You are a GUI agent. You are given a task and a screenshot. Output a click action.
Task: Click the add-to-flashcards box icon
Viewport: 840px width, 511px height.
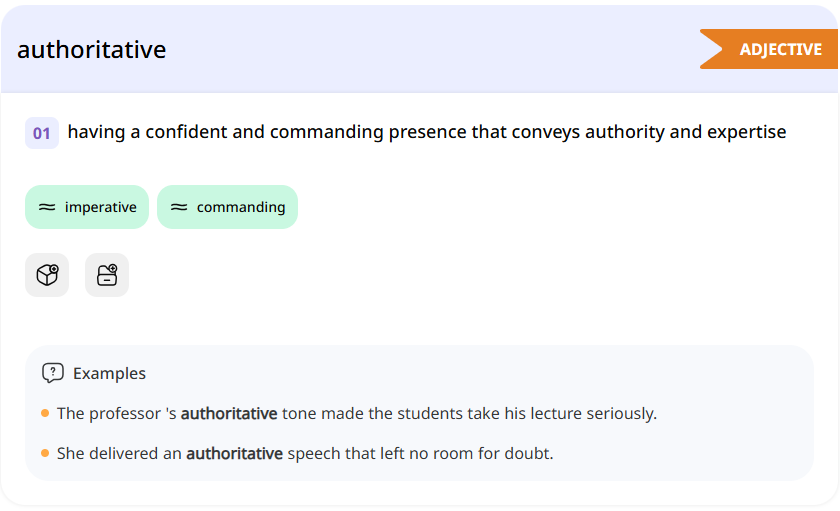[107, 275]
